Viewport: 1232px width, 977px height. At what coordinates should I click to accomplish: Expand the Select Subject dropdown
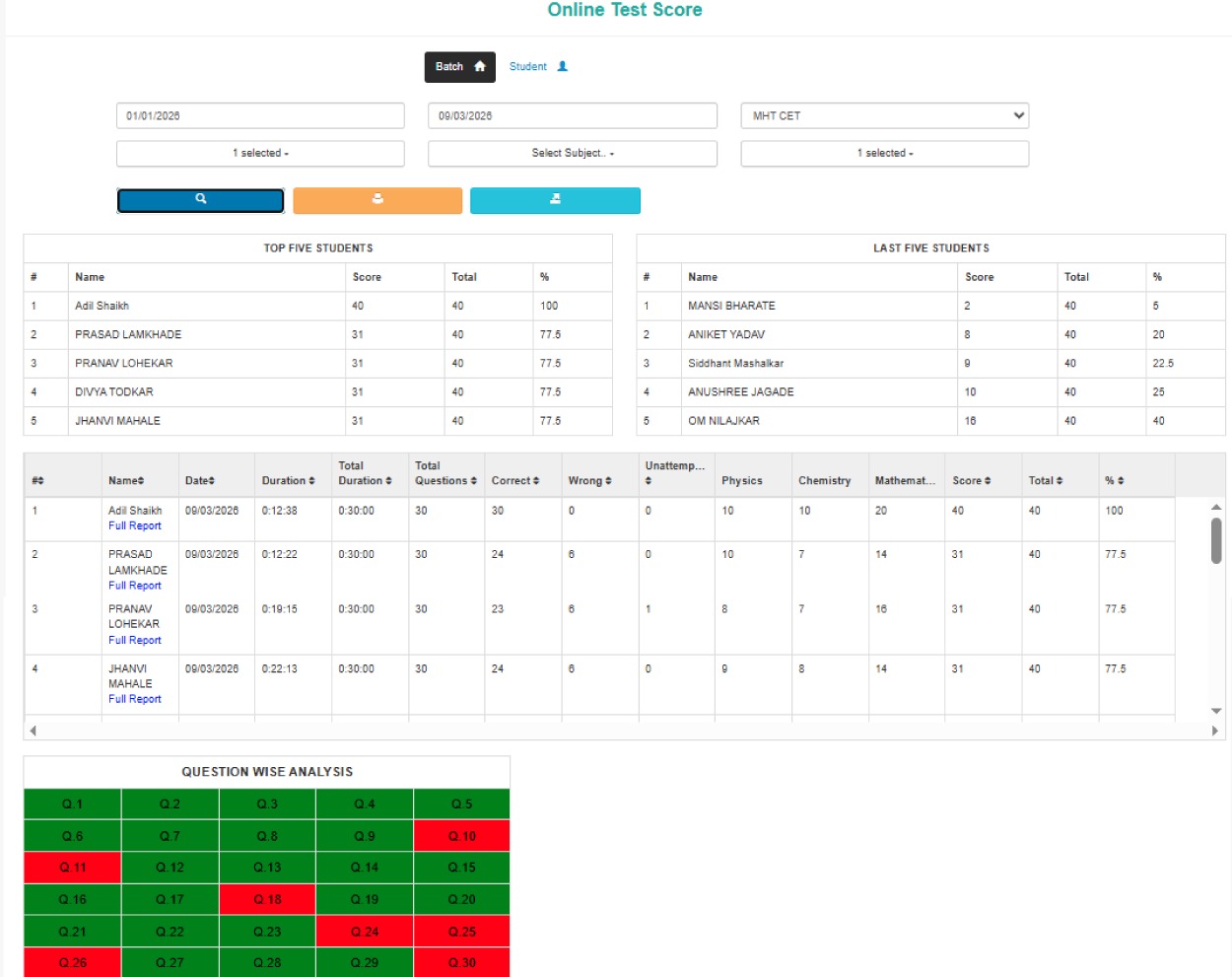(x=573, y=154)
